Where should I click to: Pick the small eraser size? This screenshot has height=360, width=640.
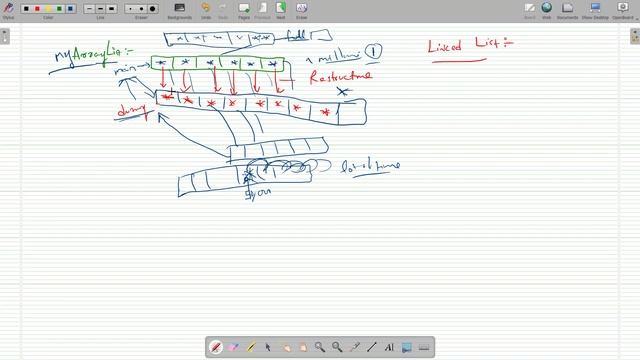(131, 9)
